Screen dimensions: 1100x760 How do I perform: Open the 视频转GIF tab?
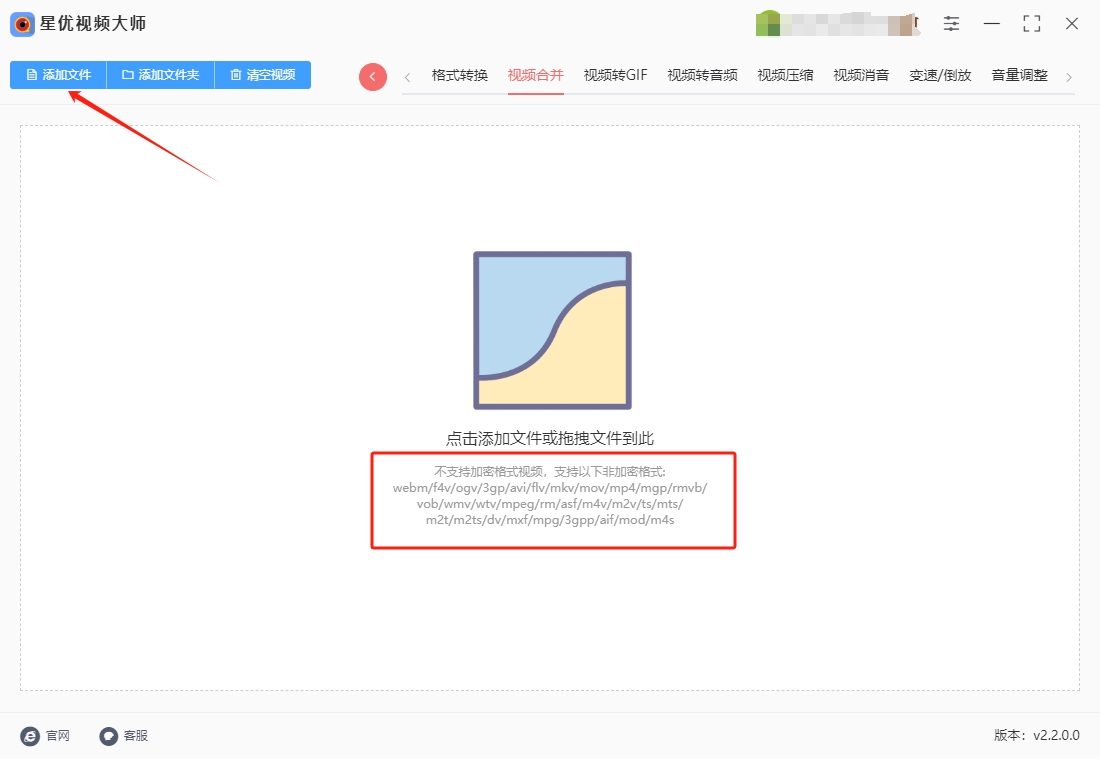tap(615, 75)
